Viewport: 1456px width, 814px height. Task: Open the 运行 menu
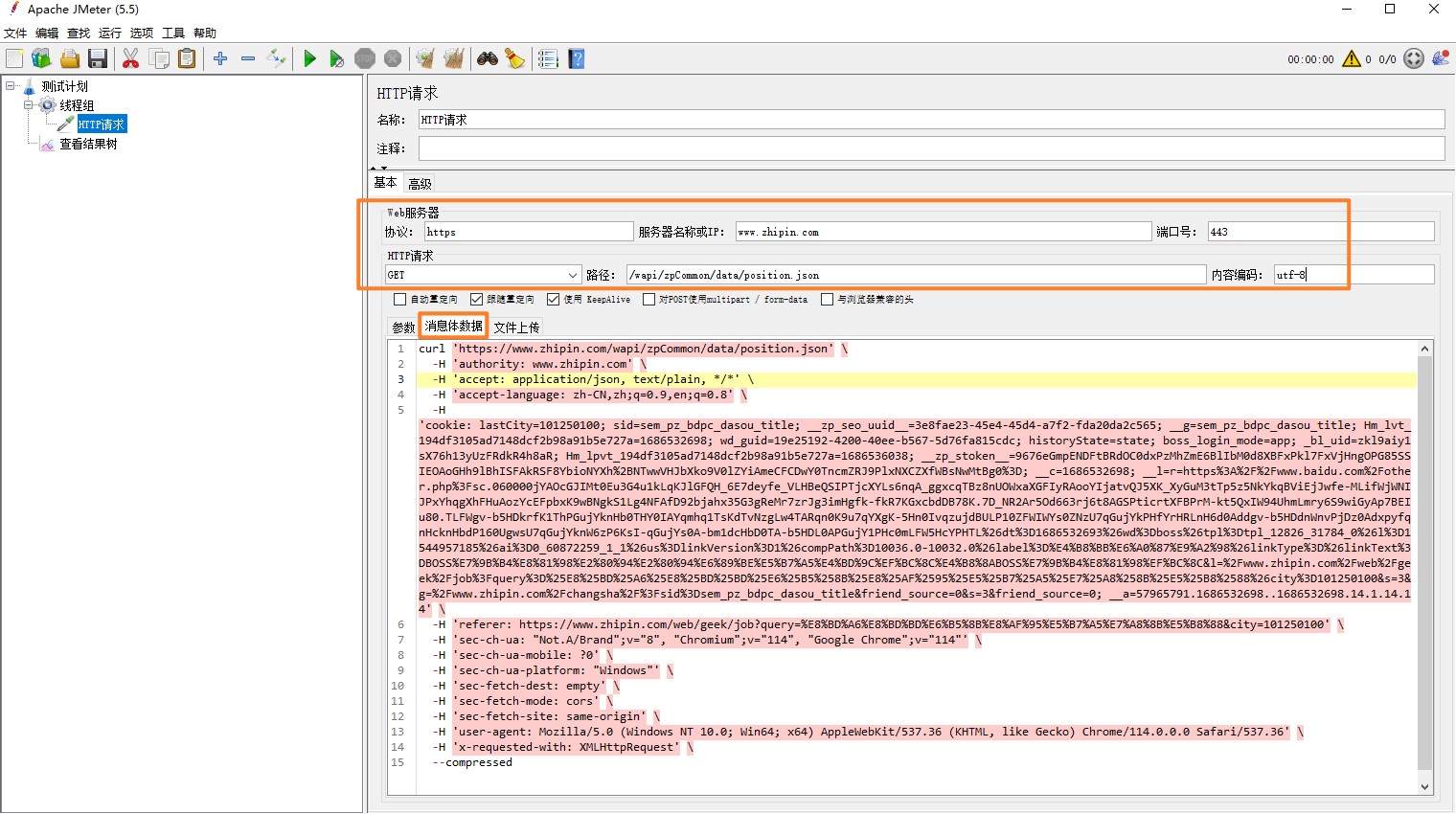coord(110,33)
